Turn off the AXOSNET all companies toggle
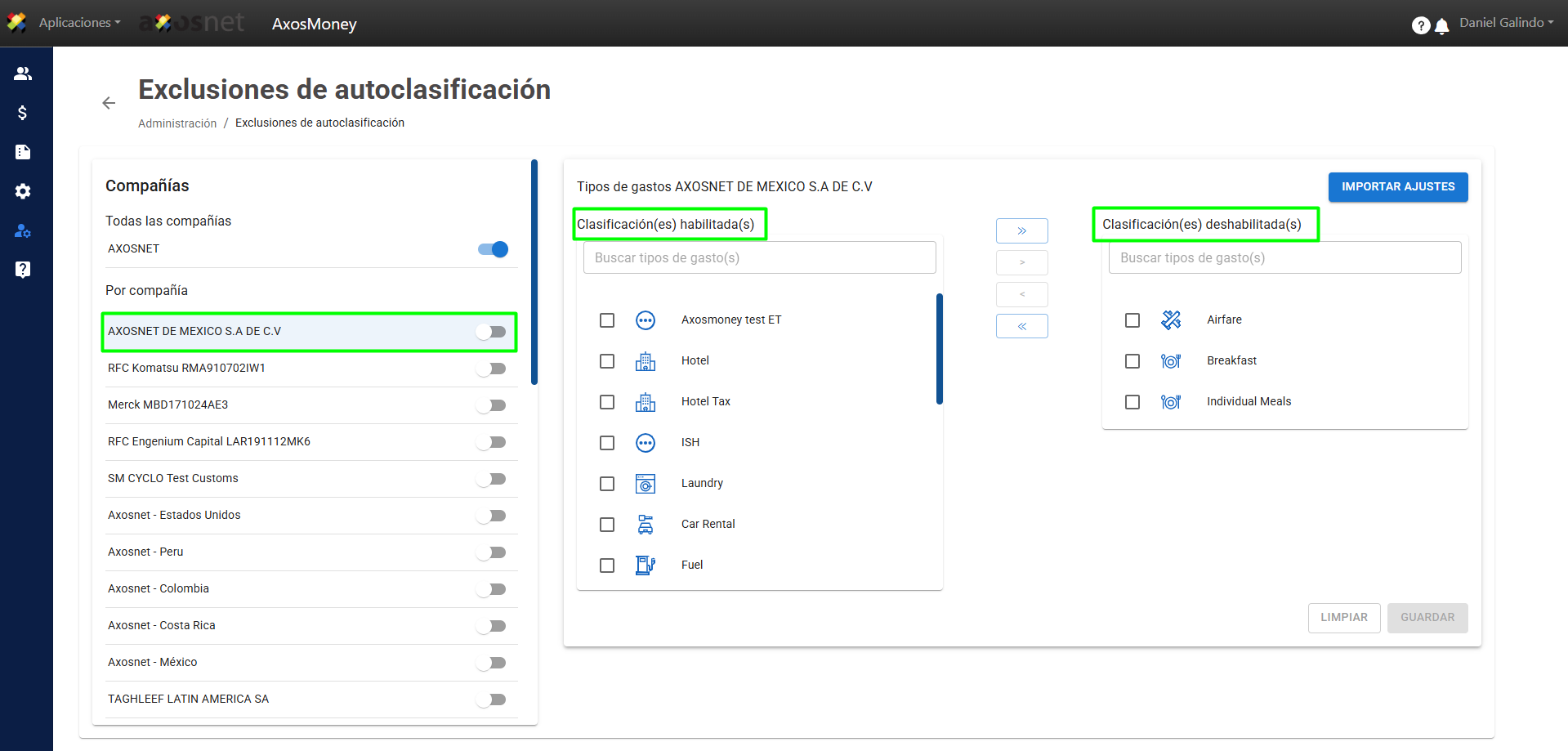This screenshot has height=751, width=1568. coord(493,249)
